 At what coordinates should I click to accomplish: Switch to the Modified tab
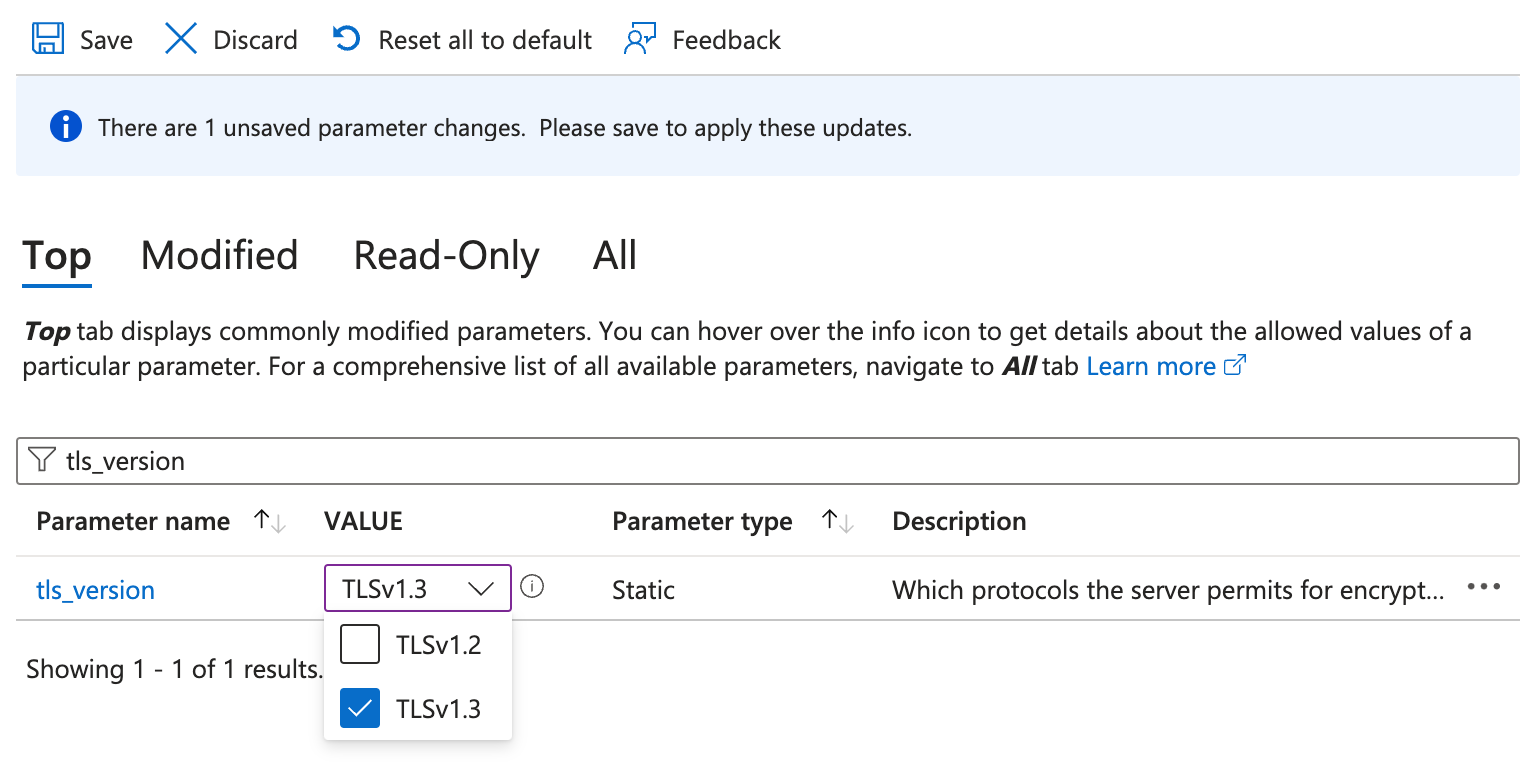(x=219, y=256)
